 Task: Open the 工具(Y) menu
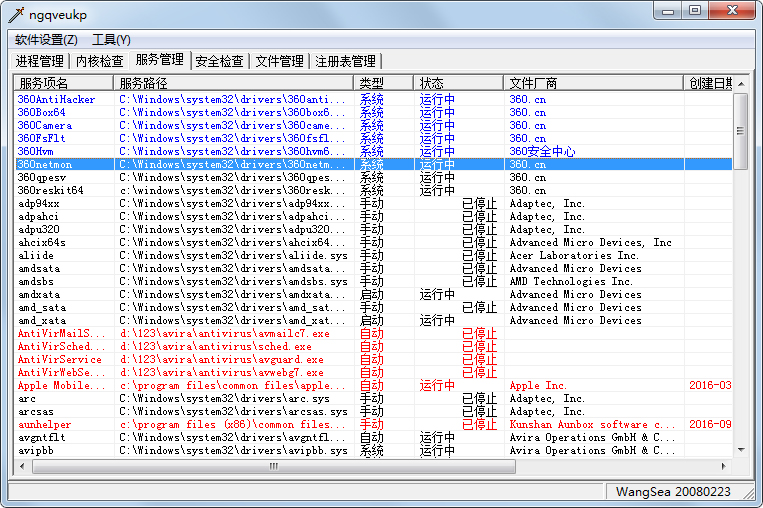111,40
